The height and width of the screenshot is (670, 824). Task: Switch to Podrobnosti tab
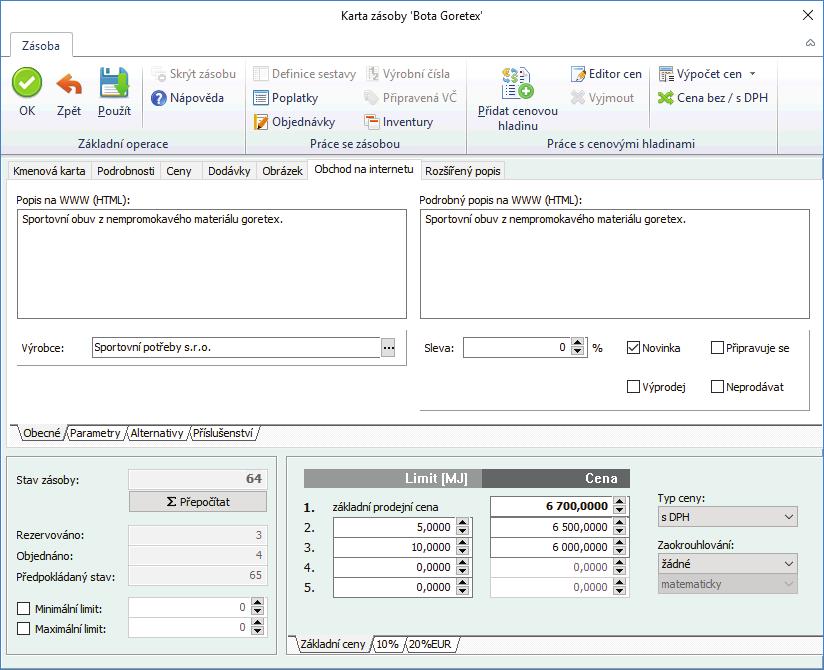coord(126,171)
